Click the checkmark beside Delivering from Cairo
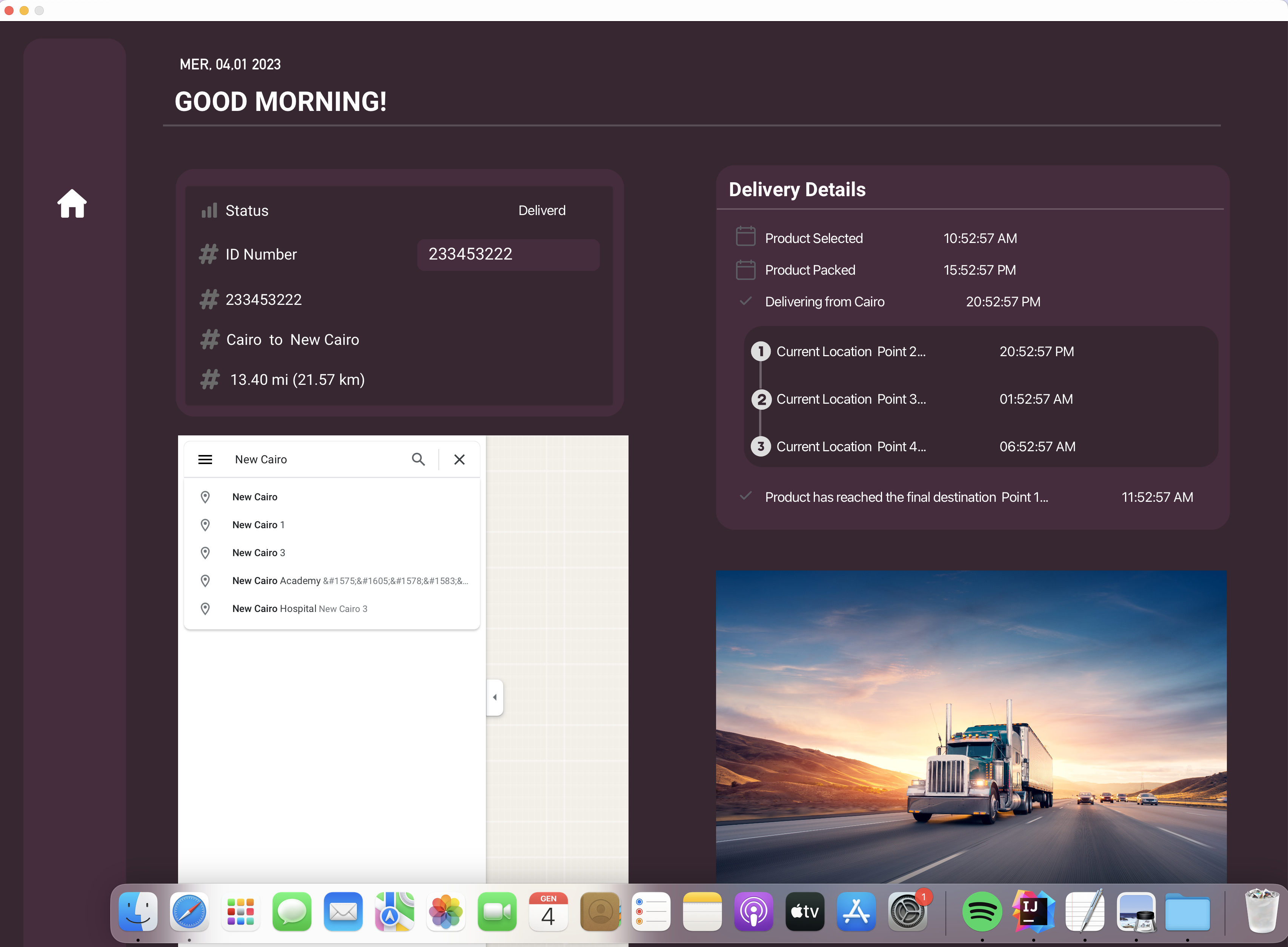Image resolution: width=1288 pixels, height=947 pixels. pyautogui.click(x=745, y=301)
